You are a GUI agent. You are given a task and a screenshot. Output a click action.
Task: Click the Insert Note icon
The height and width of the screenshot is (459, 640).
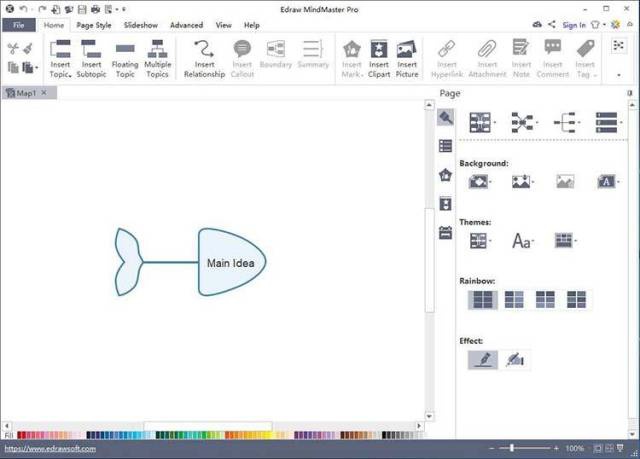(521, 48)
